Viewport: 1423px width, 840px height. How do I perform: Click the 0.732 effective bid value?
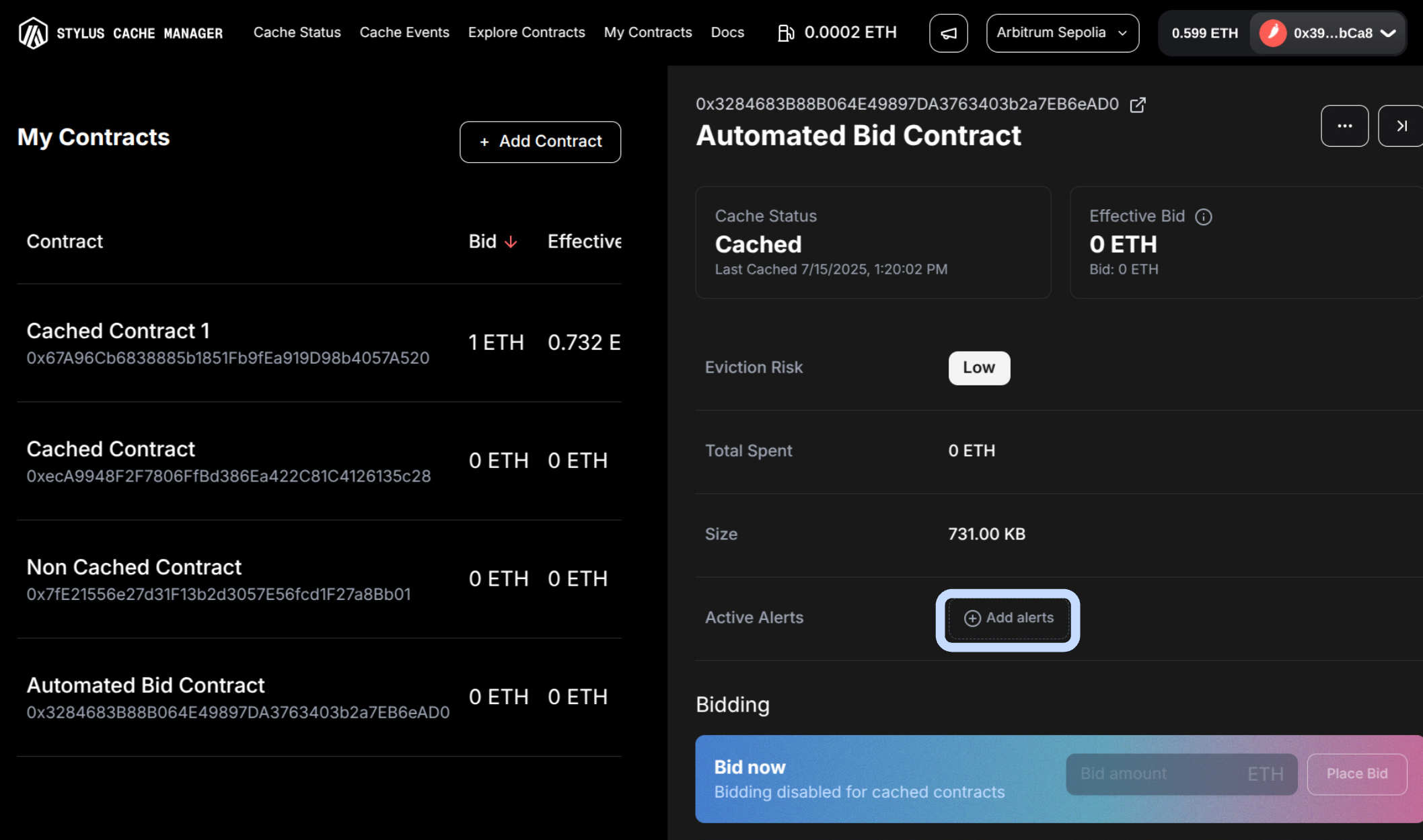[x=584, y=342]
